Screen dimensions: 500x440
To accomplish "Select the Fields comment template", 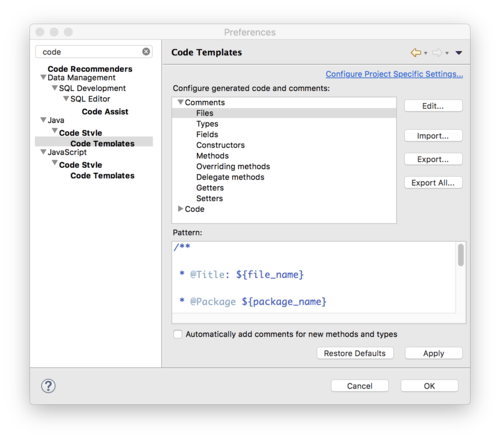I will click(x=207, y=135).
